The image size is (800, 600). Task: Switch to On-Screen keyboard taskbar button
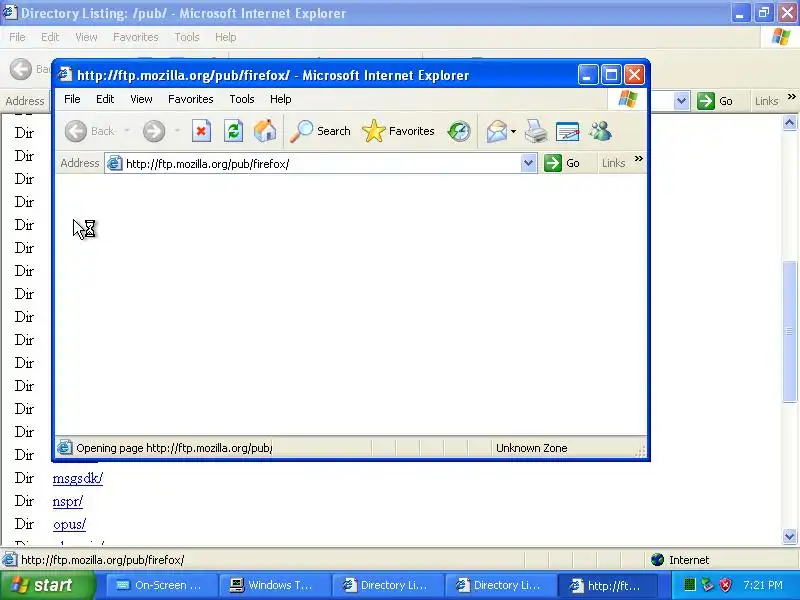point(161,585)
